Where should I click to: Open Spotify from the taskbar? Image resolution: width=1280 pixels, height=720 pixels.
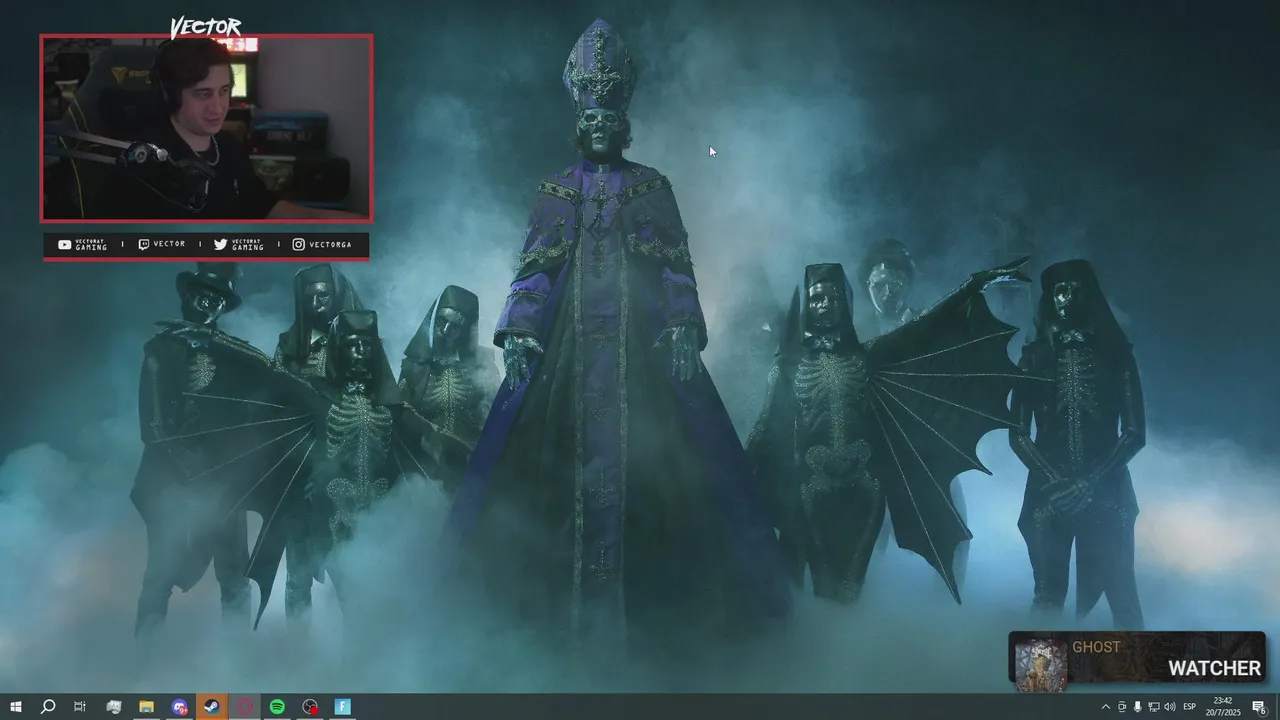click(x=277, y=707)
